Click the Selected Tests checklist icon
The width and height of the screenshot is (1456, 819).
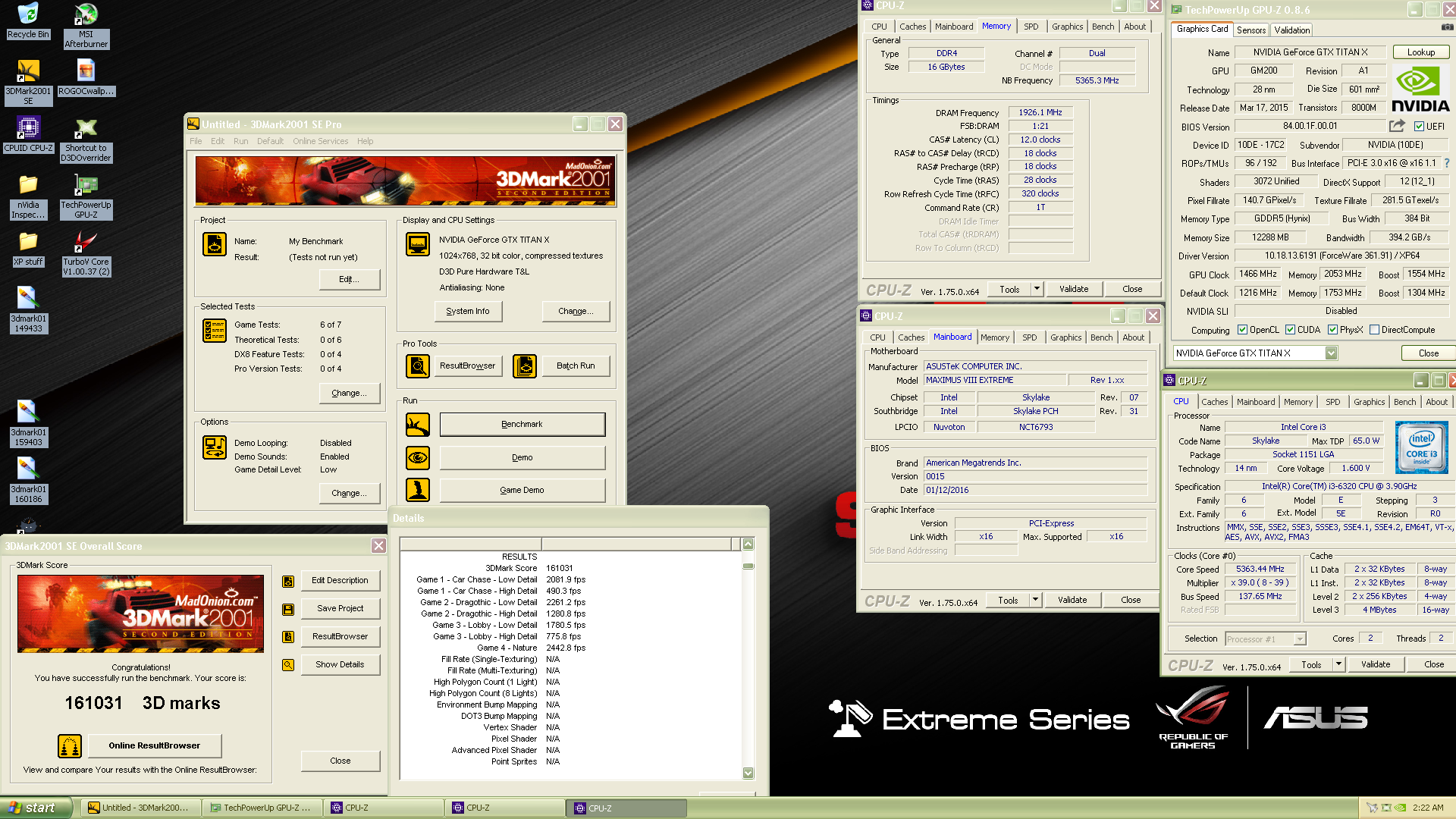(x=215, y=331)
